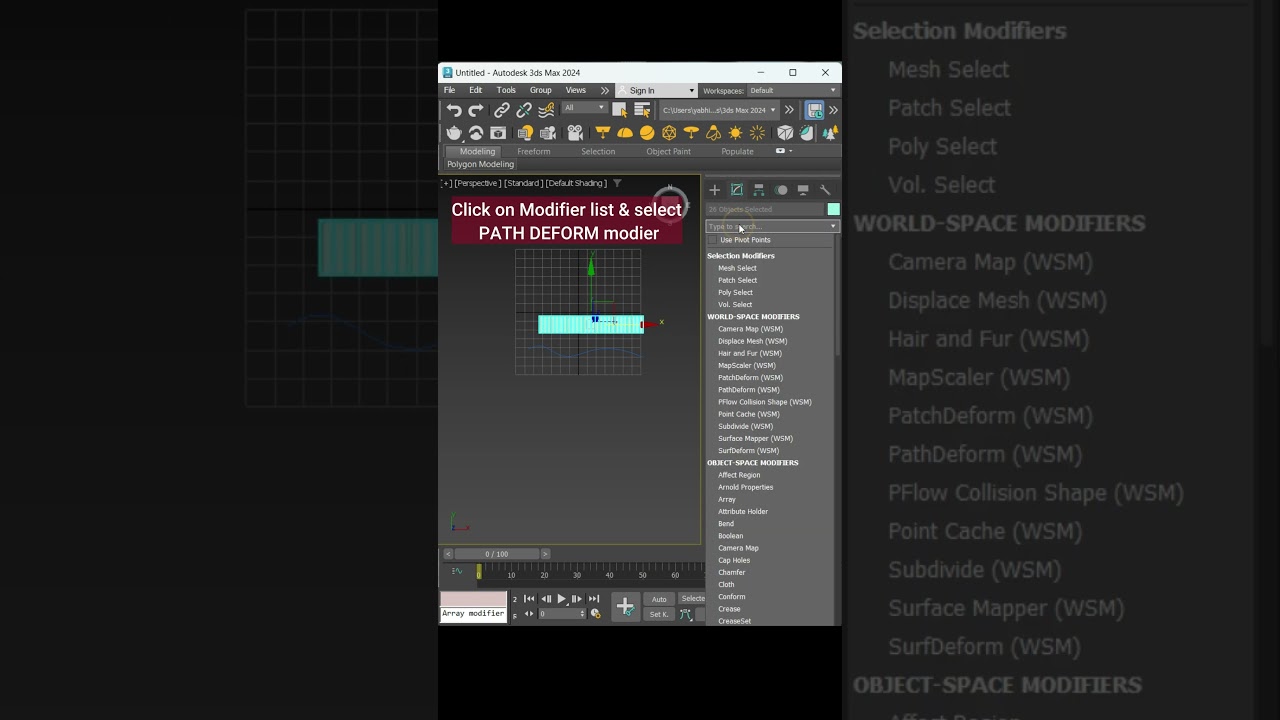Image resolution: width=1280 pixels, height=720 pixels.
Task: Open the Tools menu
Action: coord(507,90)
